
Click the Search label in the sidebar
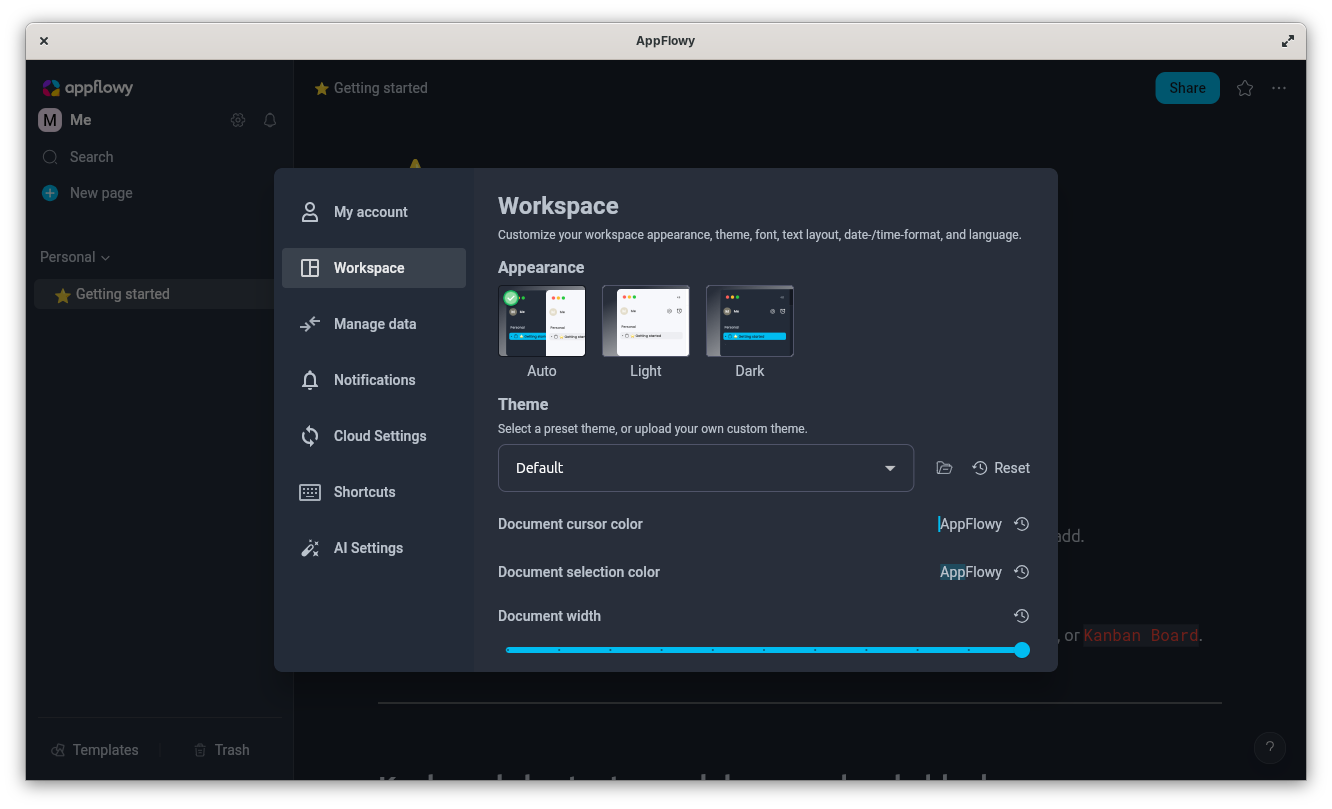pos(91,157)
